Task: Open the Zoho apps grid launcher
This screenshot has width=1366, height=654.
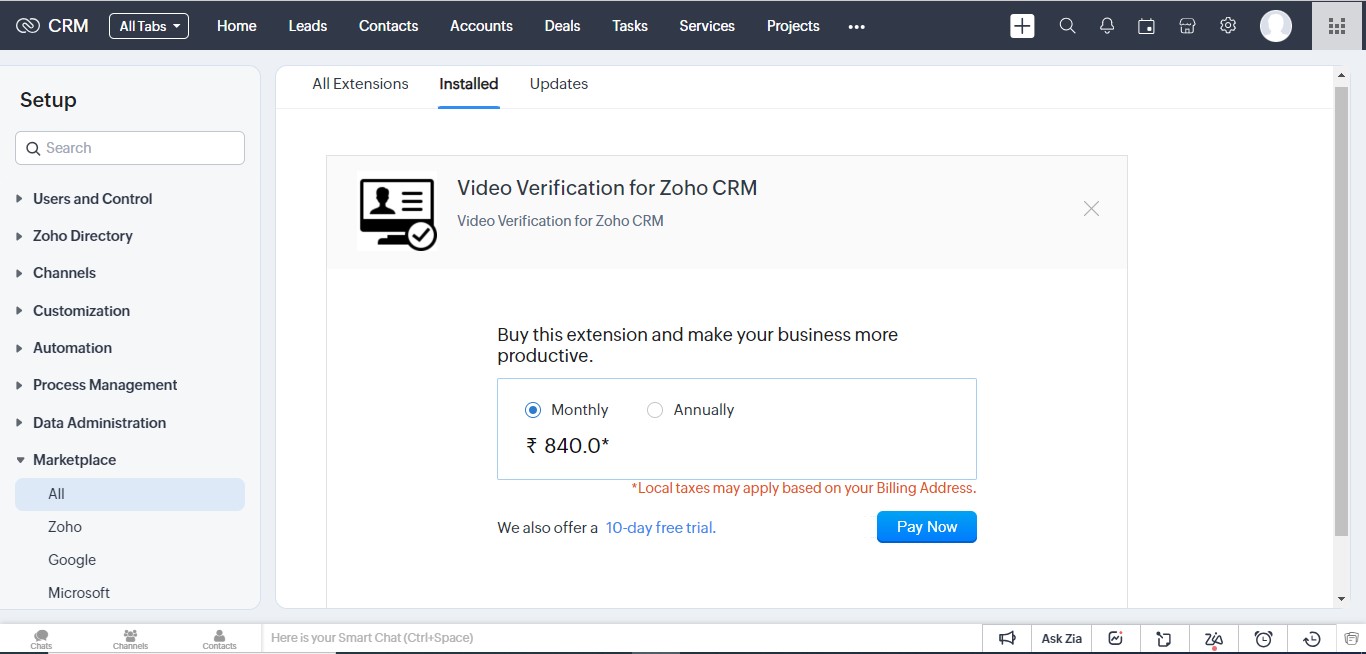Action: point(1337,26)
